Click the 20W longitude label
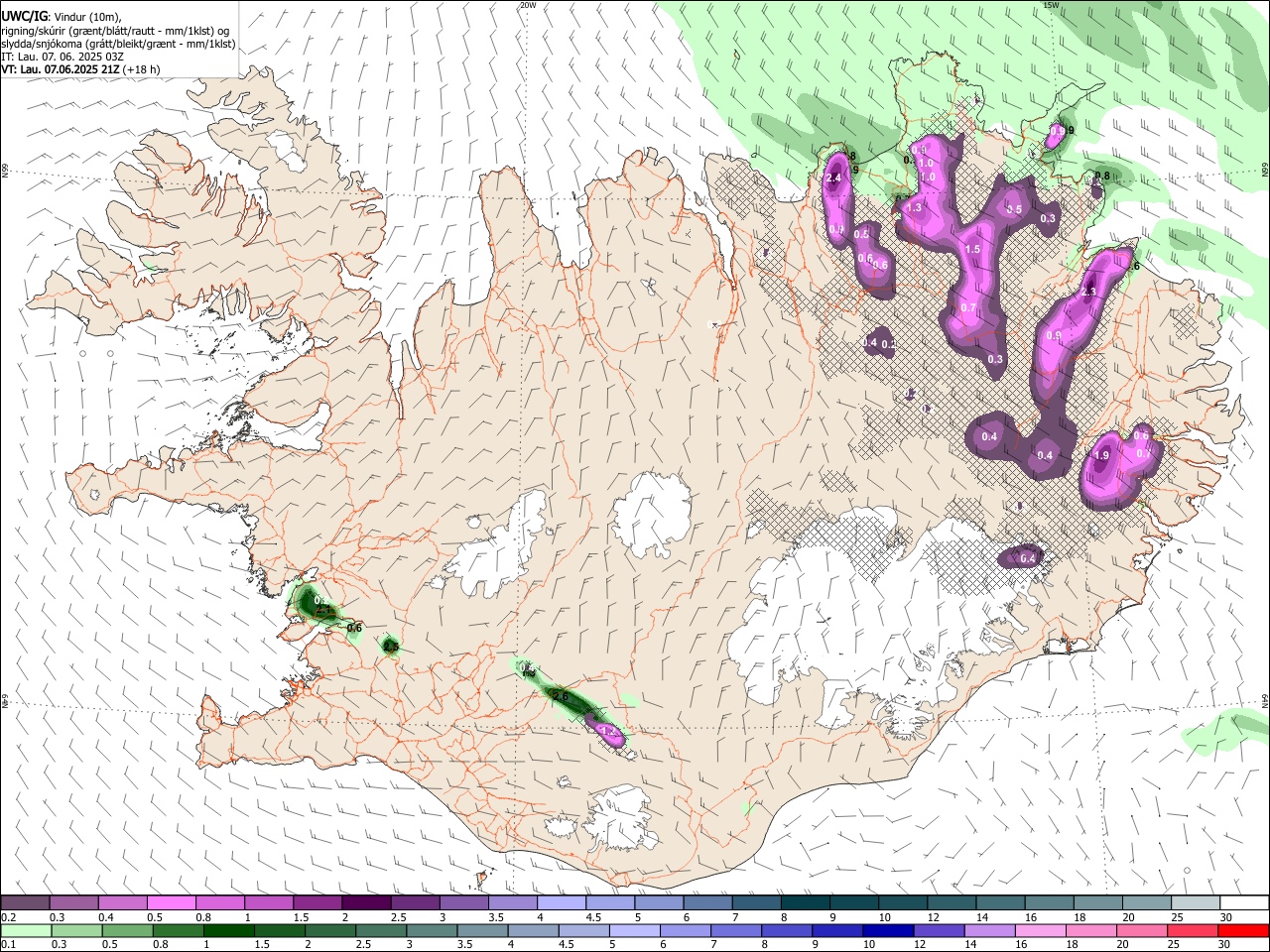1270x952 pixels. pos(528,5)
